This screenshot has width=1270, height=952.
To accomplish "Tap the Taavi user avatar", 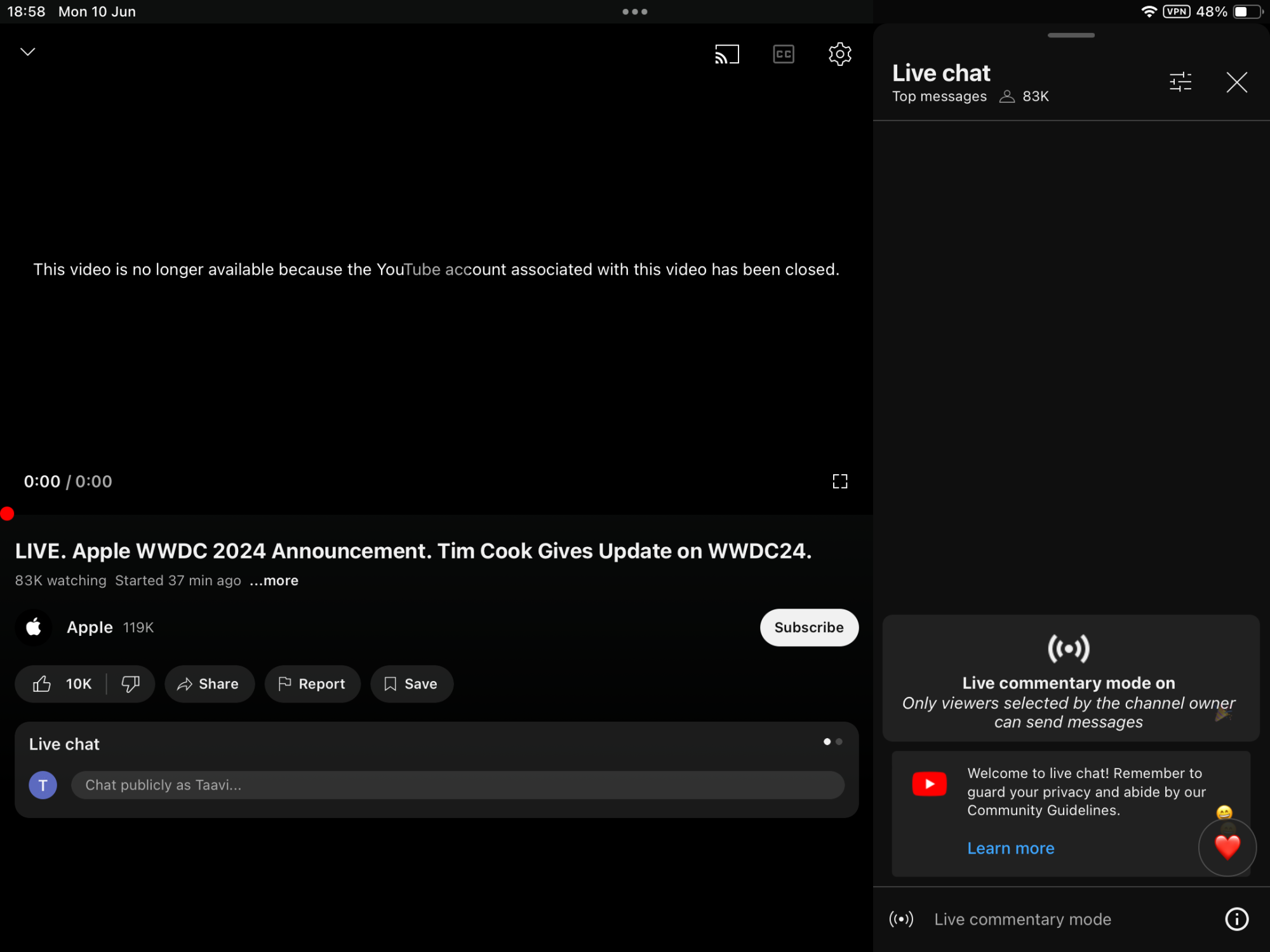I will click(43, 785).
